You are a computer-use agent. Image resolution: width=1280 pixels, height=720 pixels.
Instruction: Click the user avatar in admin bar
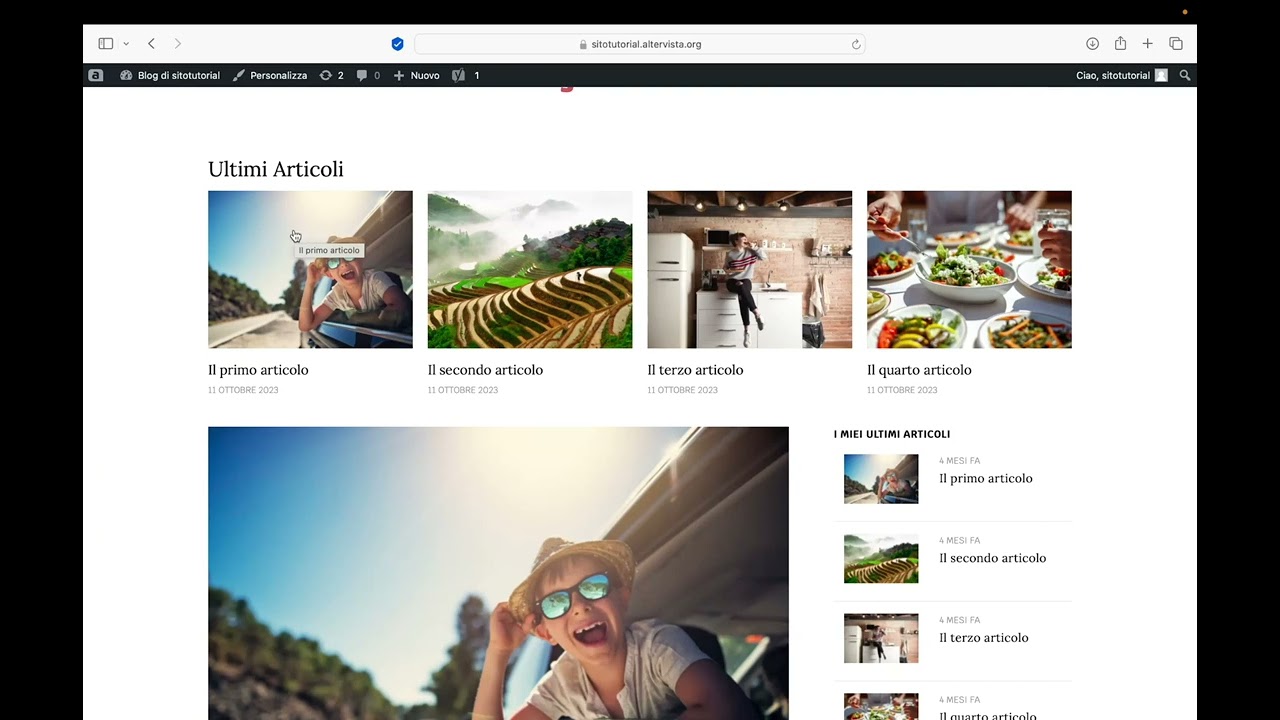pyautogui.click(x=1161, y=75)
